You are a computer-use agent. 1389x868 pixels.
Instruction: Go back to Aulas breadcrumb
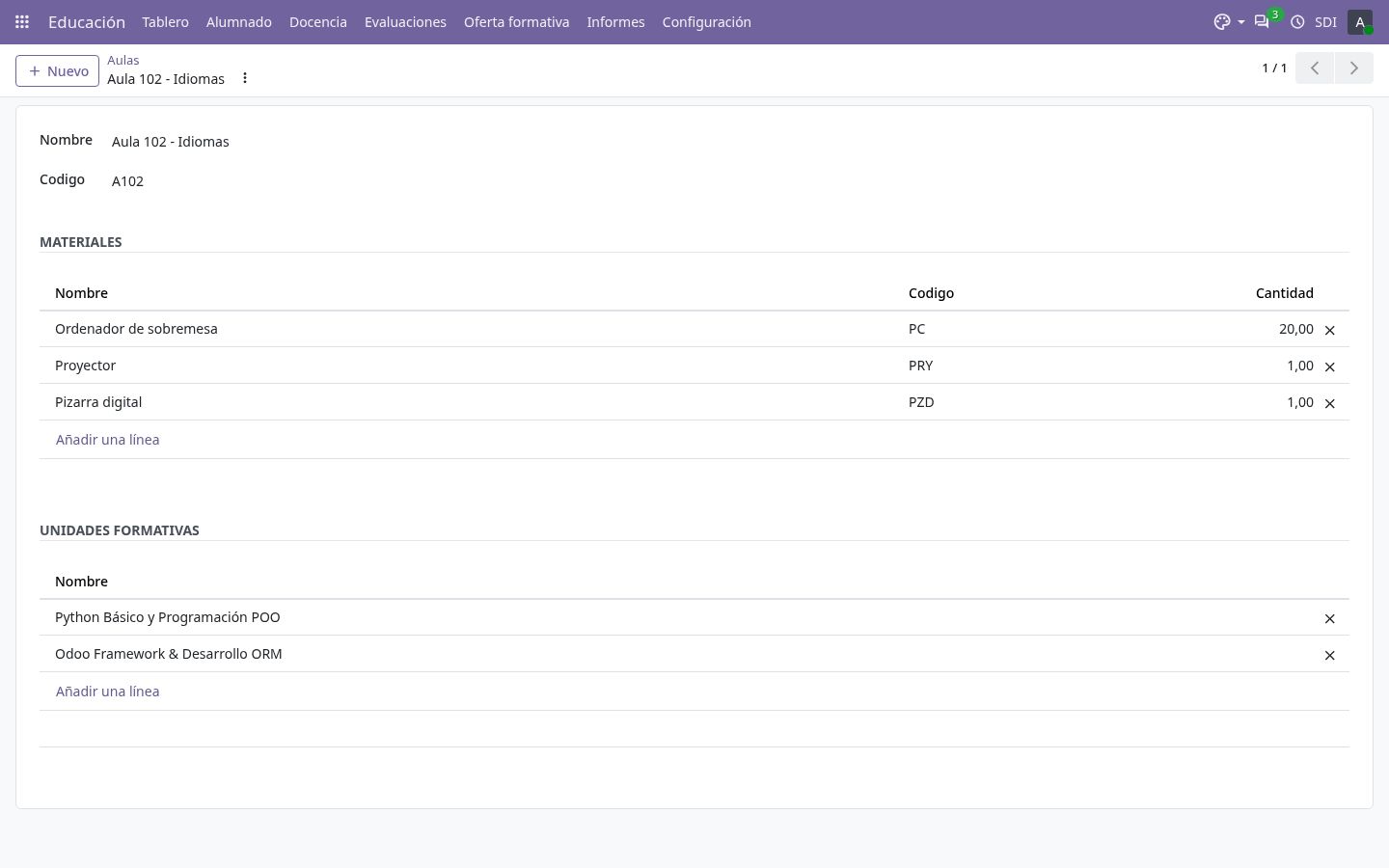123,60
